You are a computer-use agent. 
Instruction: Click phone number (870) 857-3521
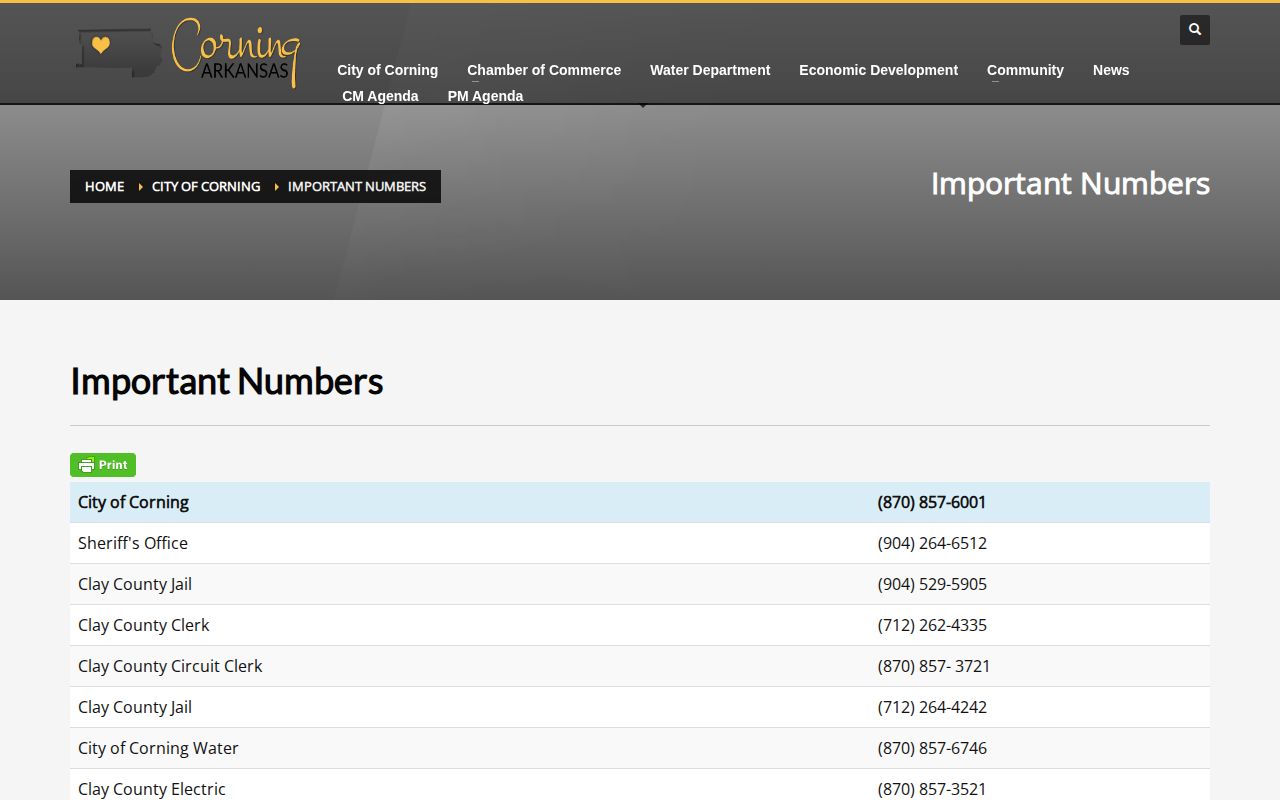932,789
